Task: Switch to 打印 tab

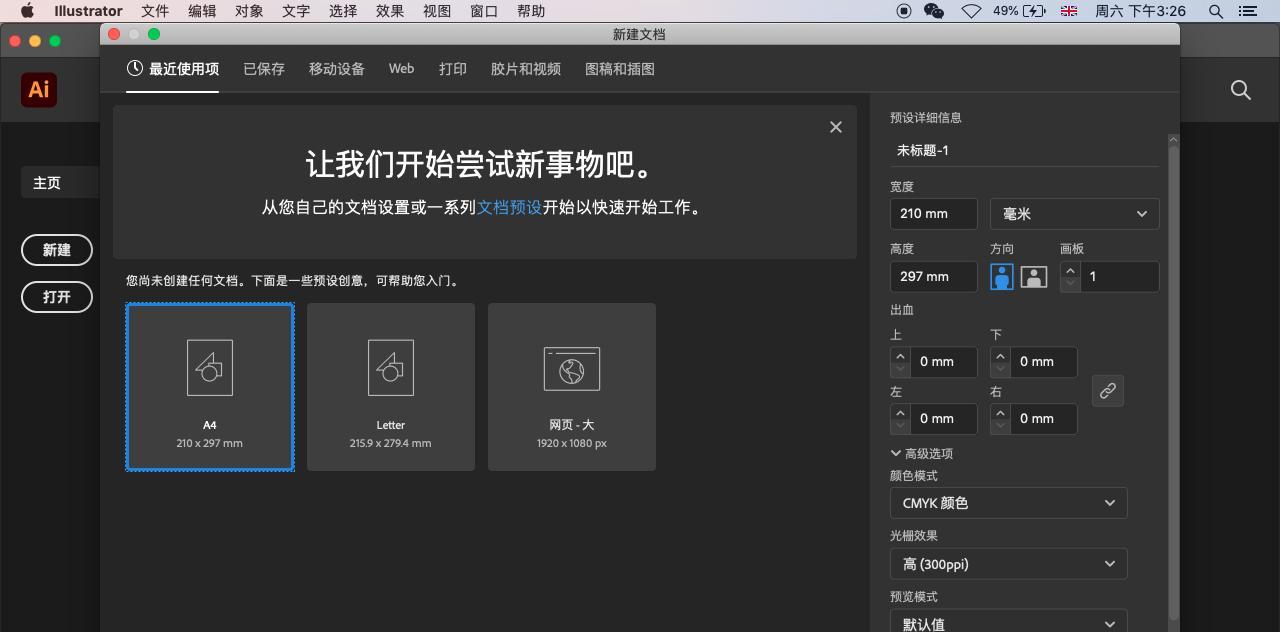Action: (x=453, y=69)
